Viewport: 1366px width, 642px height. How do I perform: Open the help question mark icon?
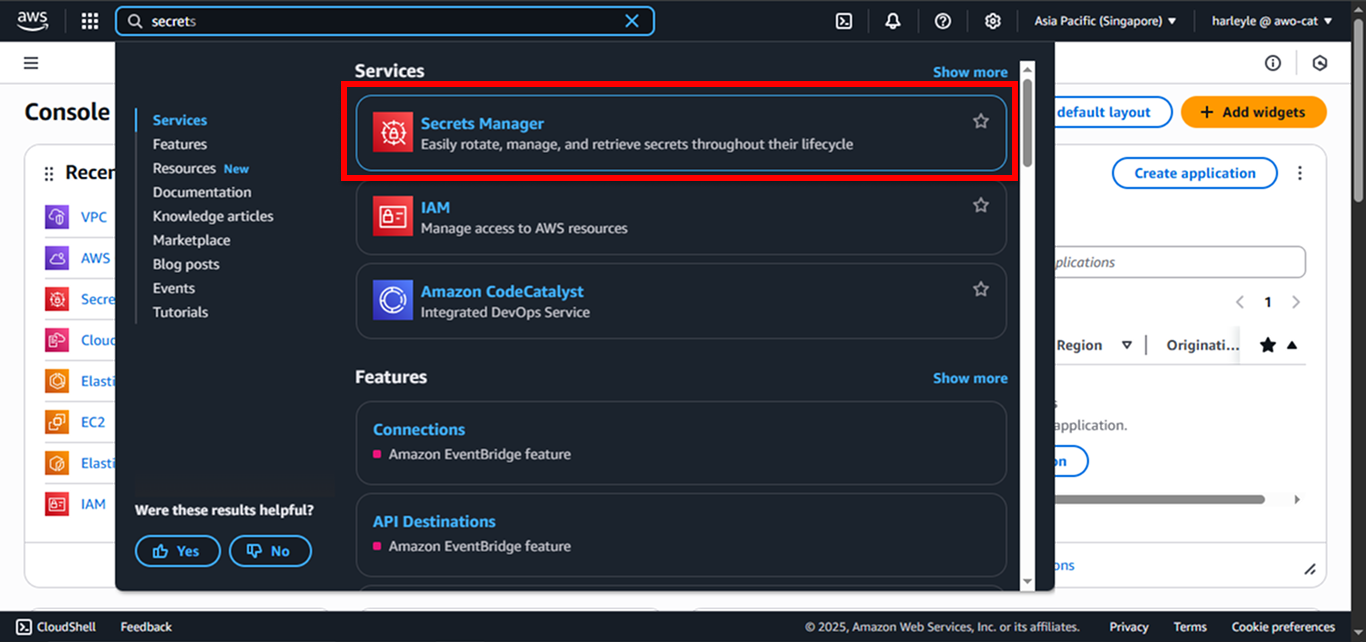942,21
